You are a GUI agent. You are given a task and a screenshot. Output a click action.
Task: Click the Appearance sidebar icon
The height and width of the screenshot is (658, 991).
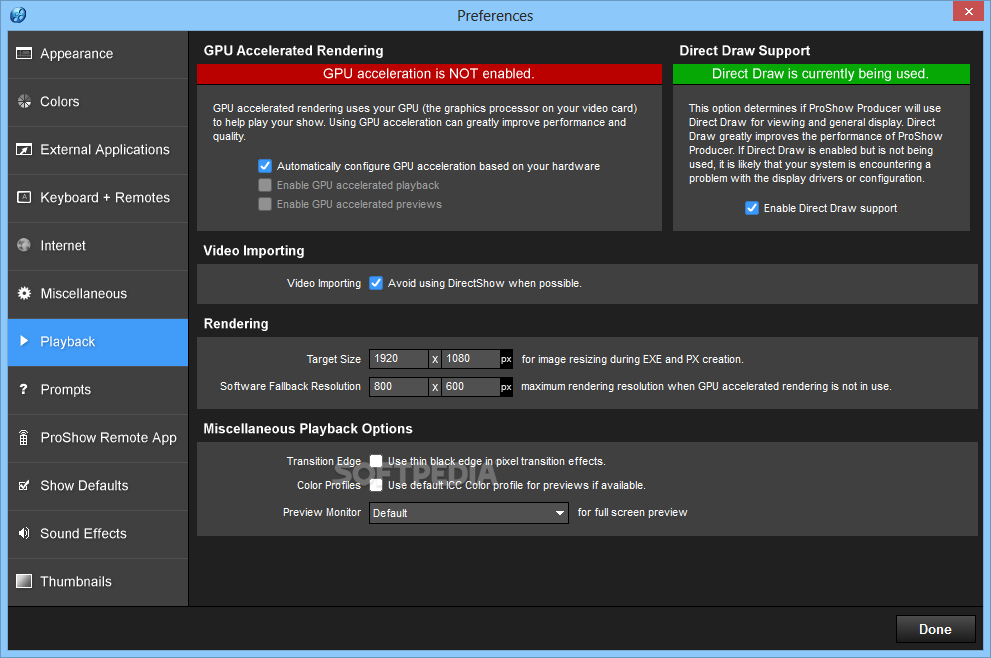coord(24,53)
